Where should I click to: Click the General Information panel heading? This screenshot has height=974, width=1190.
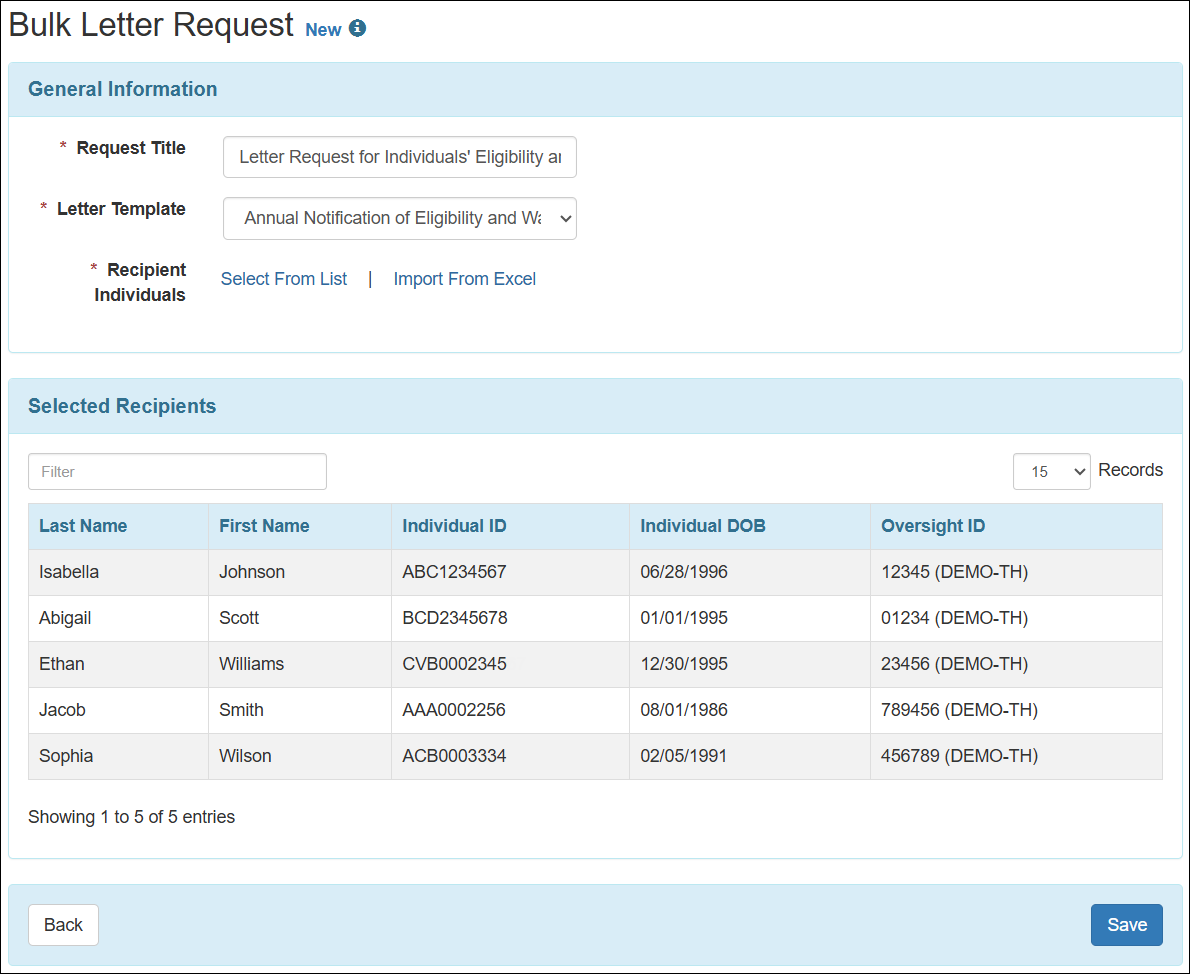(123, 89)
